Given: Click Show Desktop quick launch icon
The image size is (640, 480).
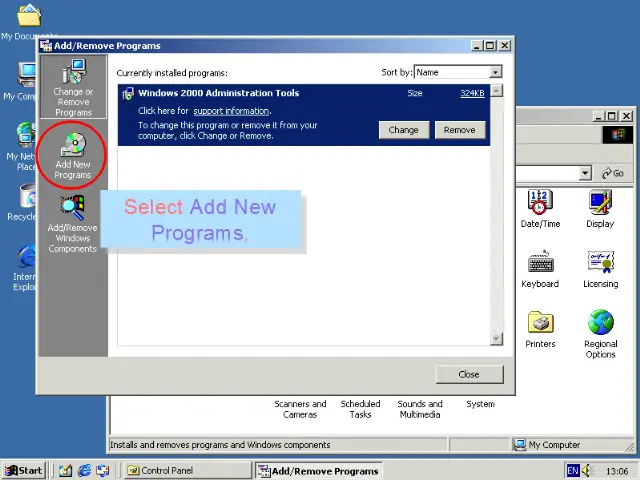Looking at the screenshot, I should click(x=65, y=471).
